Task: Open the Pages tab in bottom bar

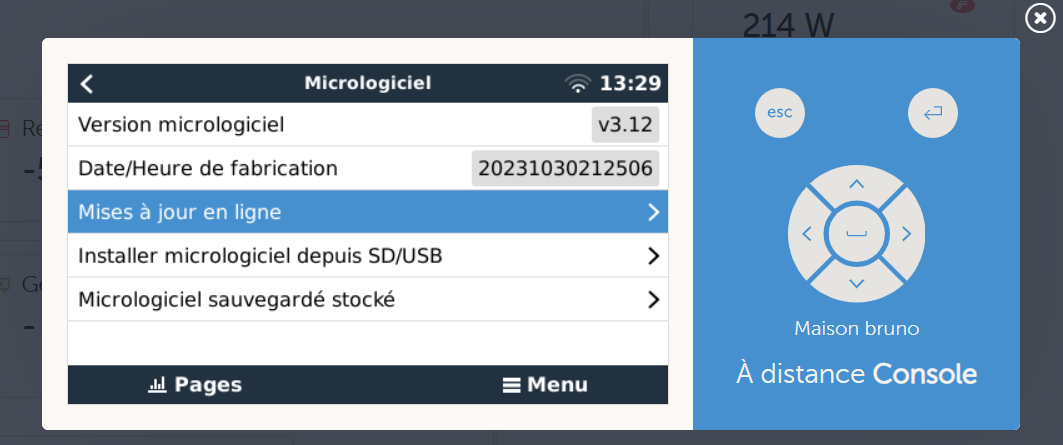Action: 195,385
